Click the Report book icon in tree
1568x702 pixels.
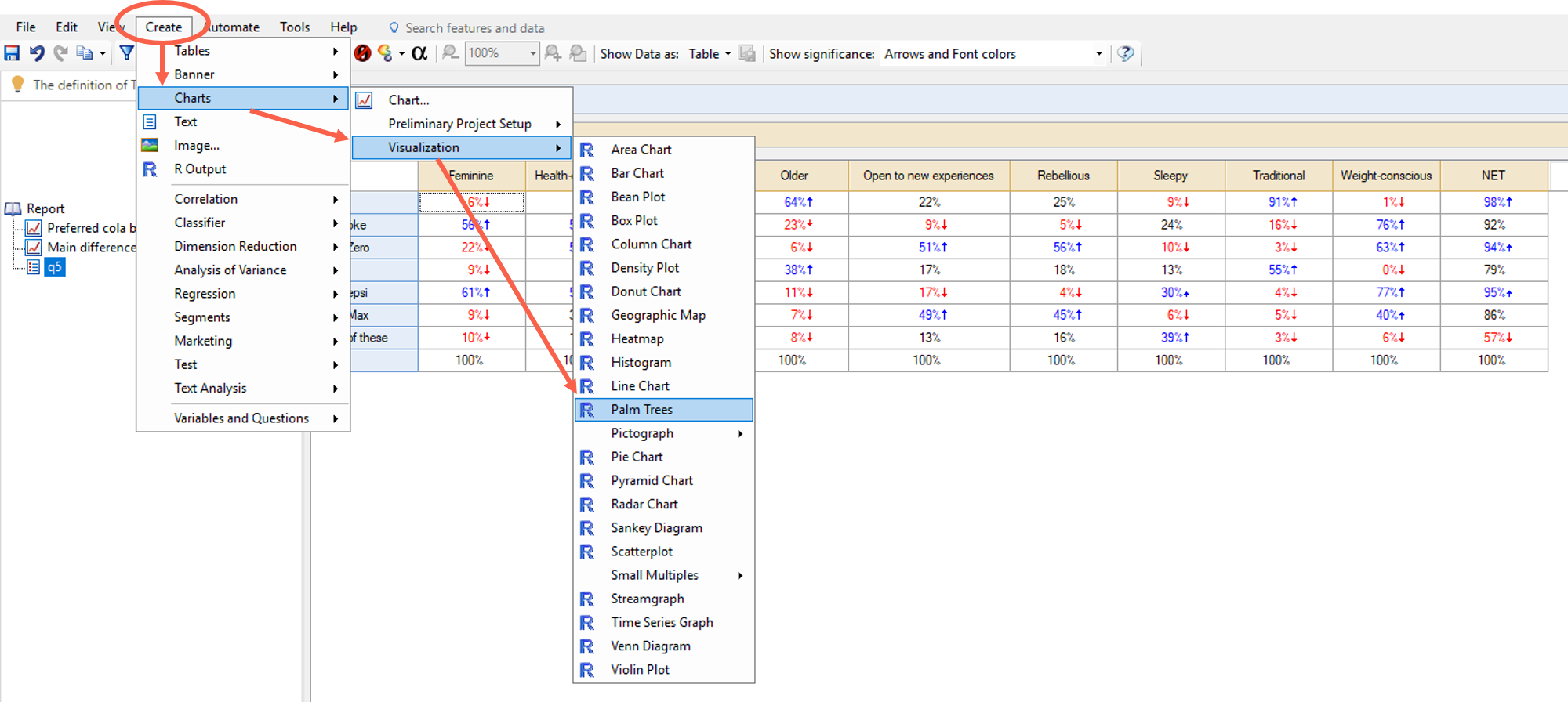click(13, 208)
